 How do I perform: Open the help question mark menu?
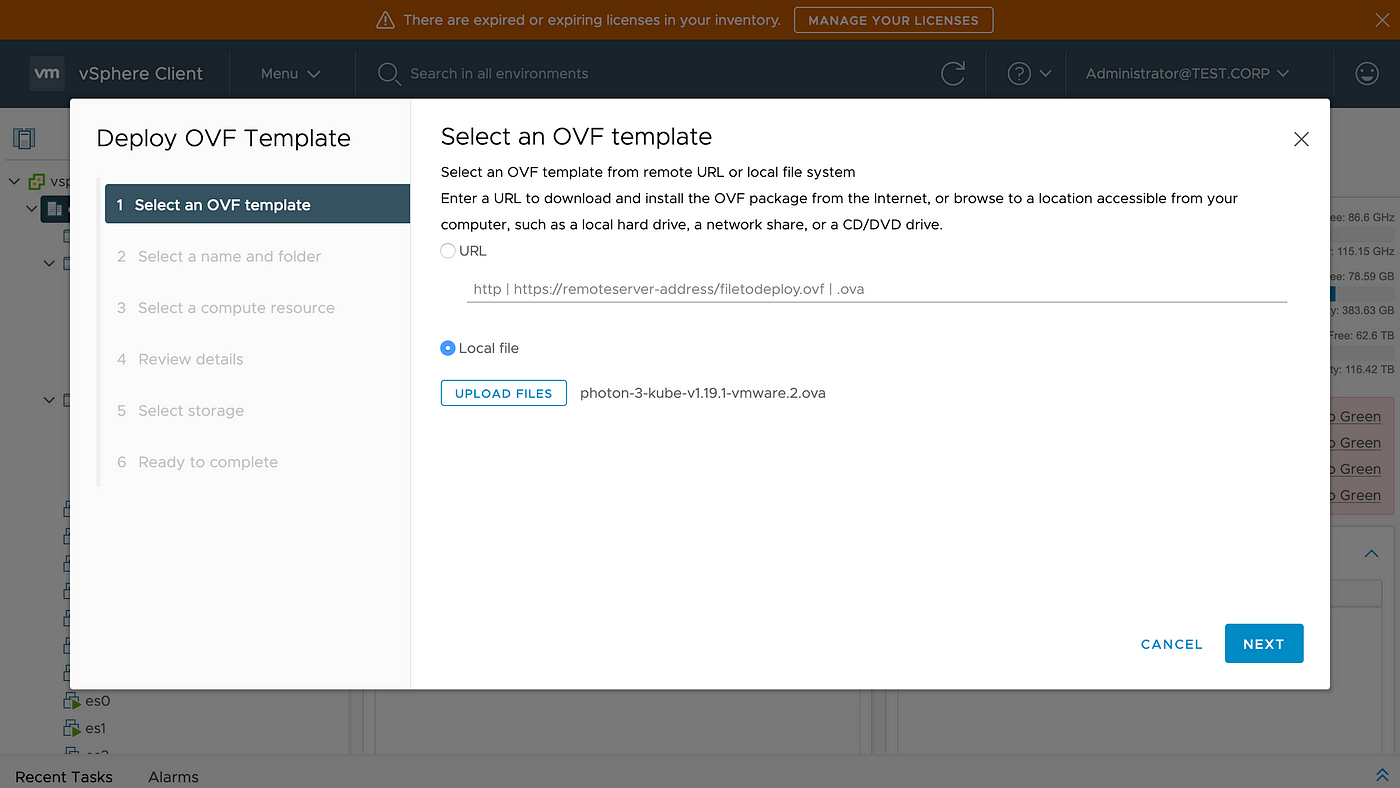click(x=1029, y=74)
